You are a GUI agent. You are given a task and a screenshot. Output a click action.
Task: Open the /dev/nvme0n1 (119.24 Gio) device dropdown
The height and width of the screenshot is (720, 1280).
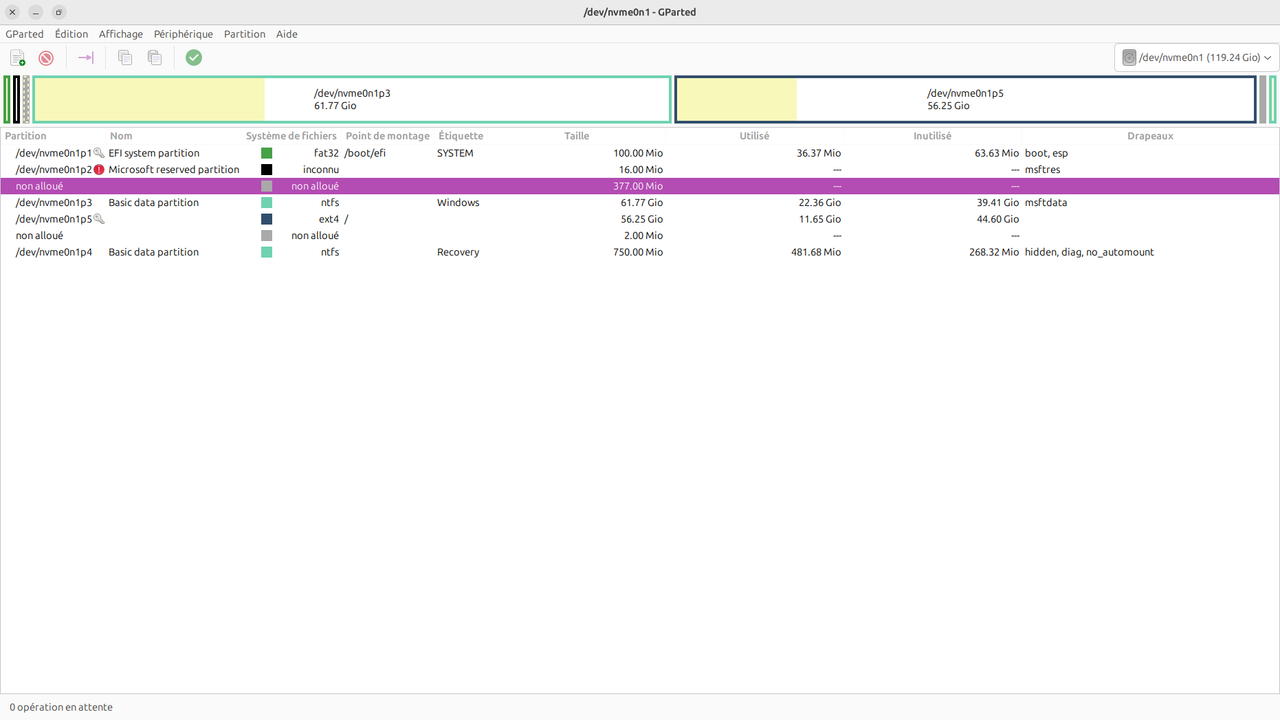1197,58
